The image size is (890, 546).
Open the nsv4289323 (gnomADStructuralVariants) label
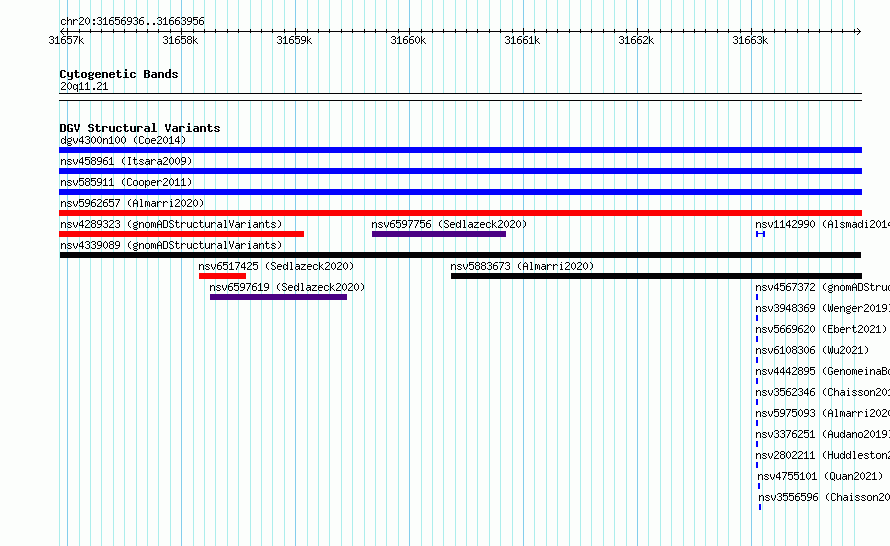(x=171, y=224)
